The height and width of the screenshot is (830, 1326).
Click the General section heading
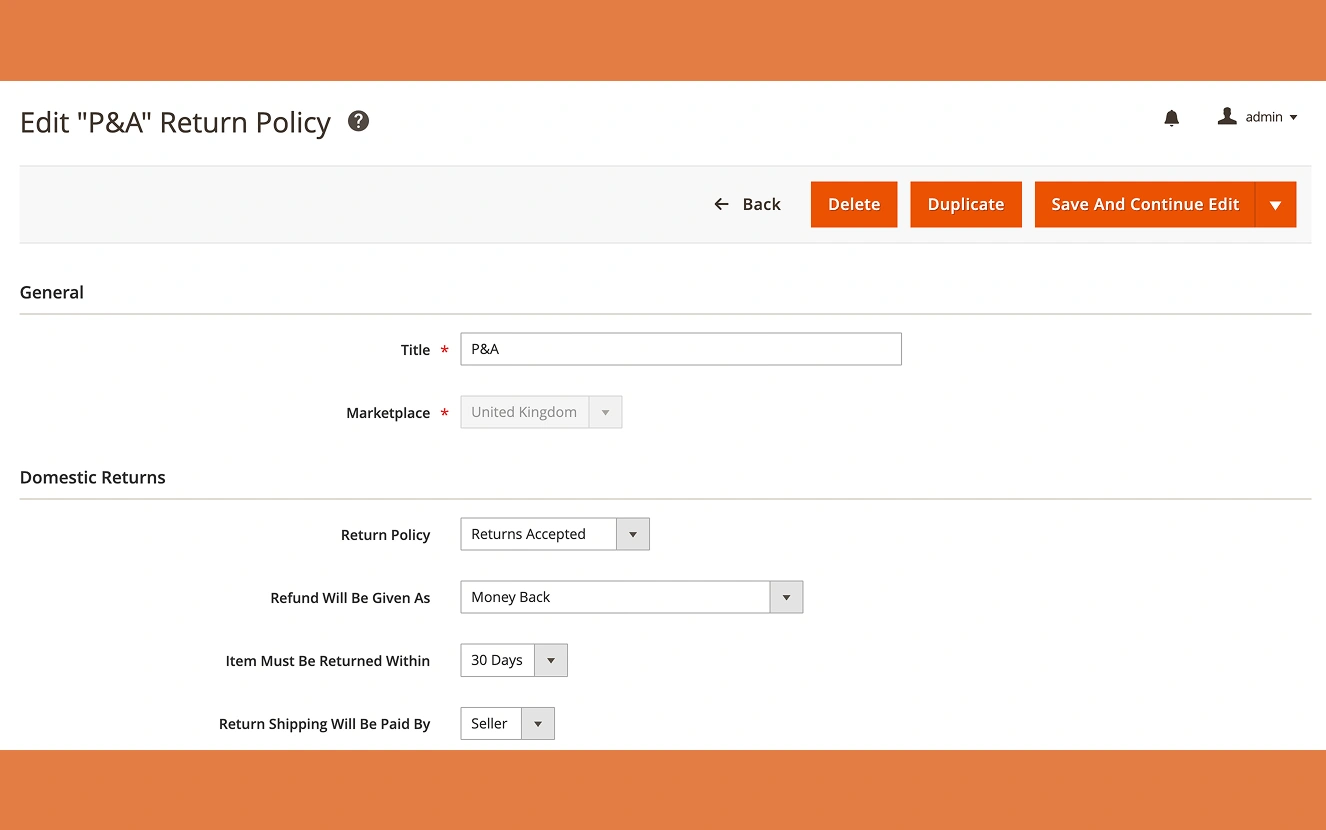click(52, 292)
